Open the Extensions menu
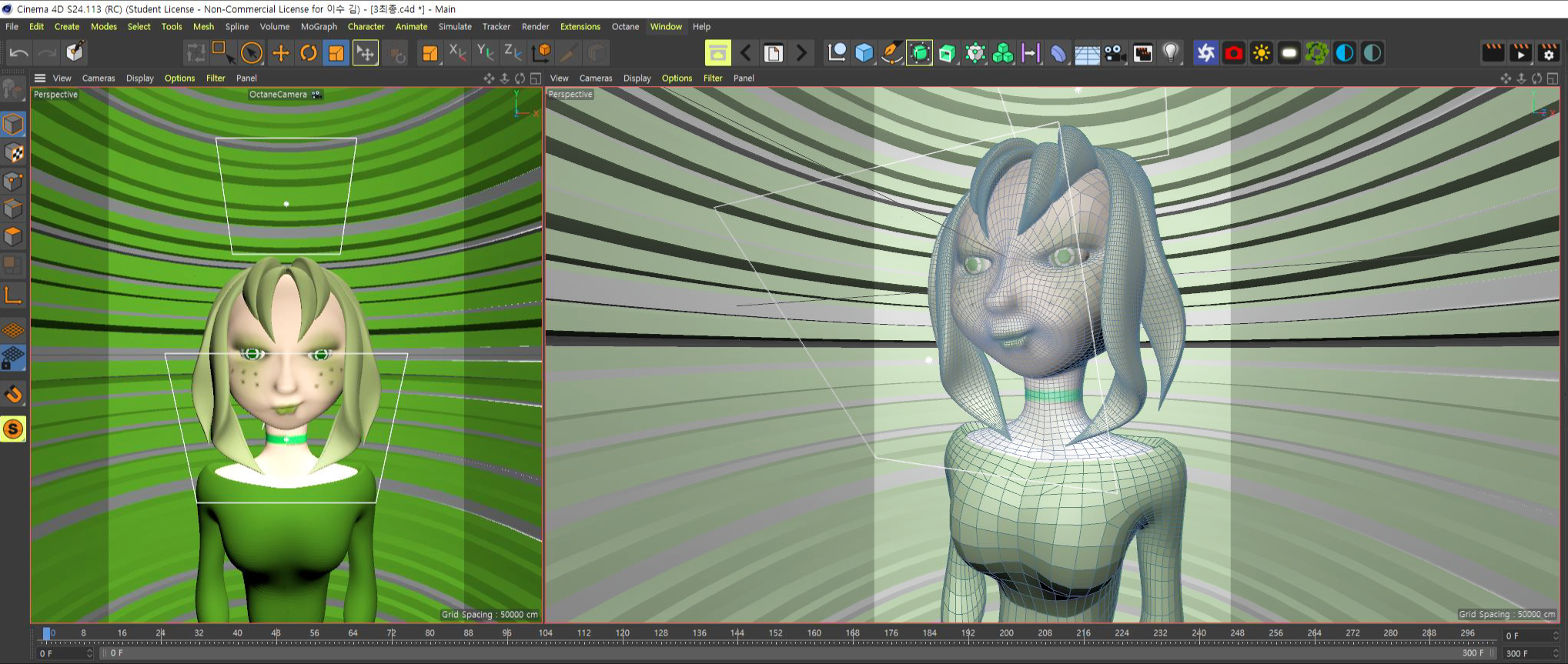 [x=580, y=26]
